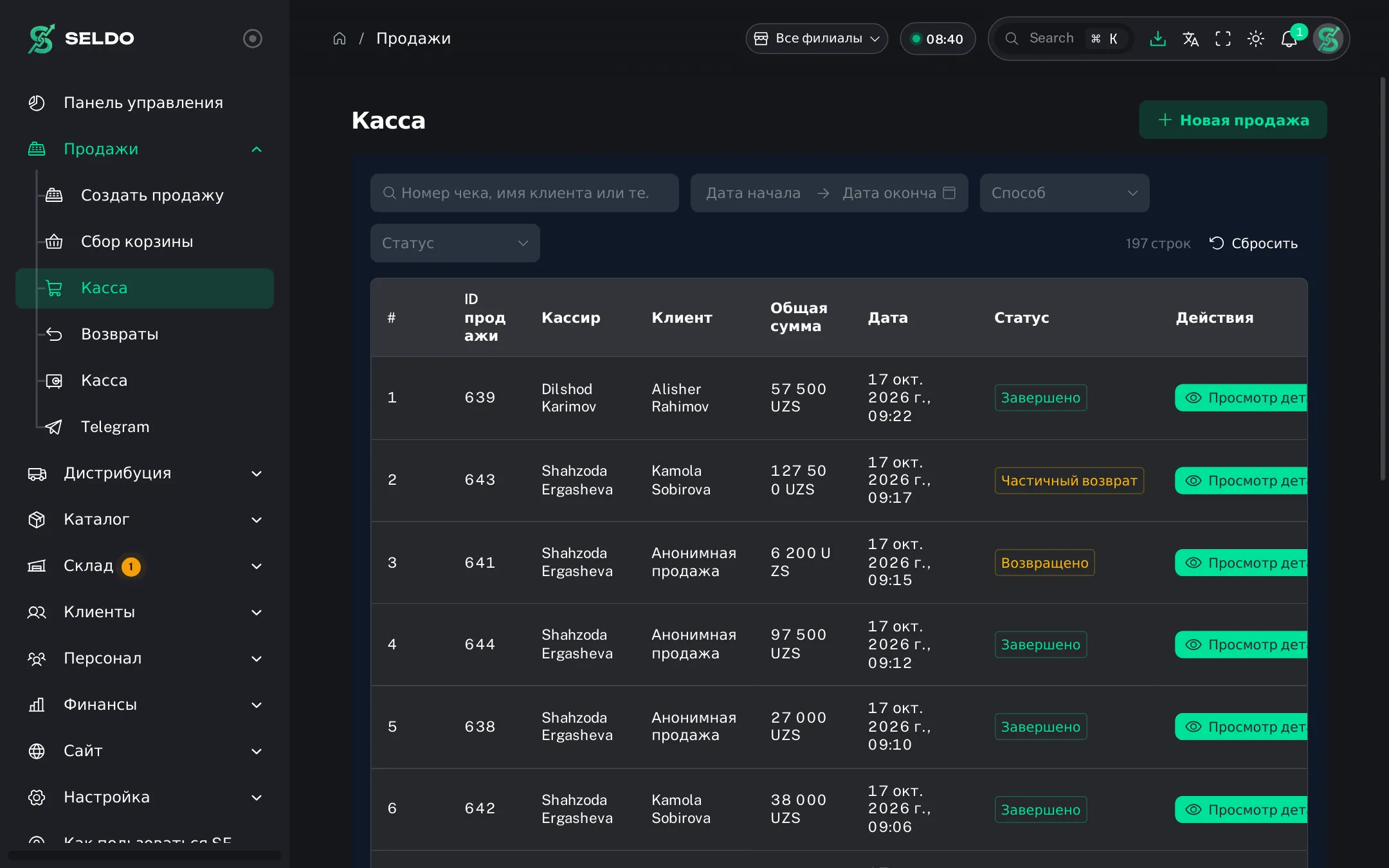Toggle the sidebar pin circle button
This screenshot has height=868, width=1389.
pos(253,39)
